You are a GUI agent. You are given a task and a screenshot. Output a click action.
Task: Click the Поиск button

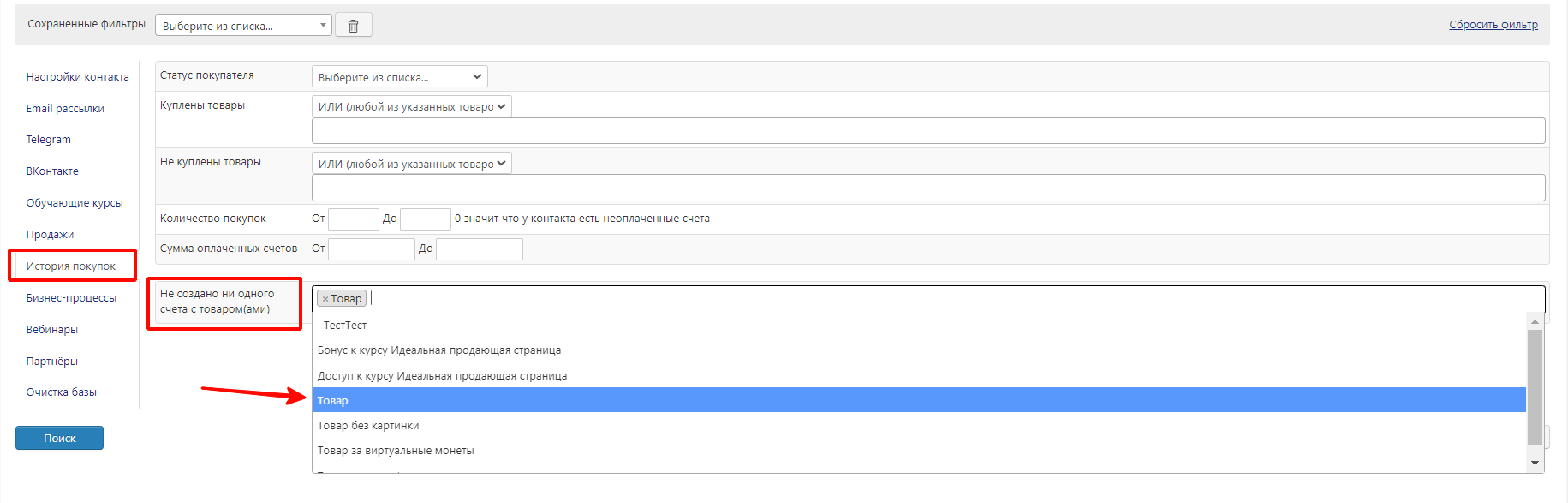coord(59,438)
